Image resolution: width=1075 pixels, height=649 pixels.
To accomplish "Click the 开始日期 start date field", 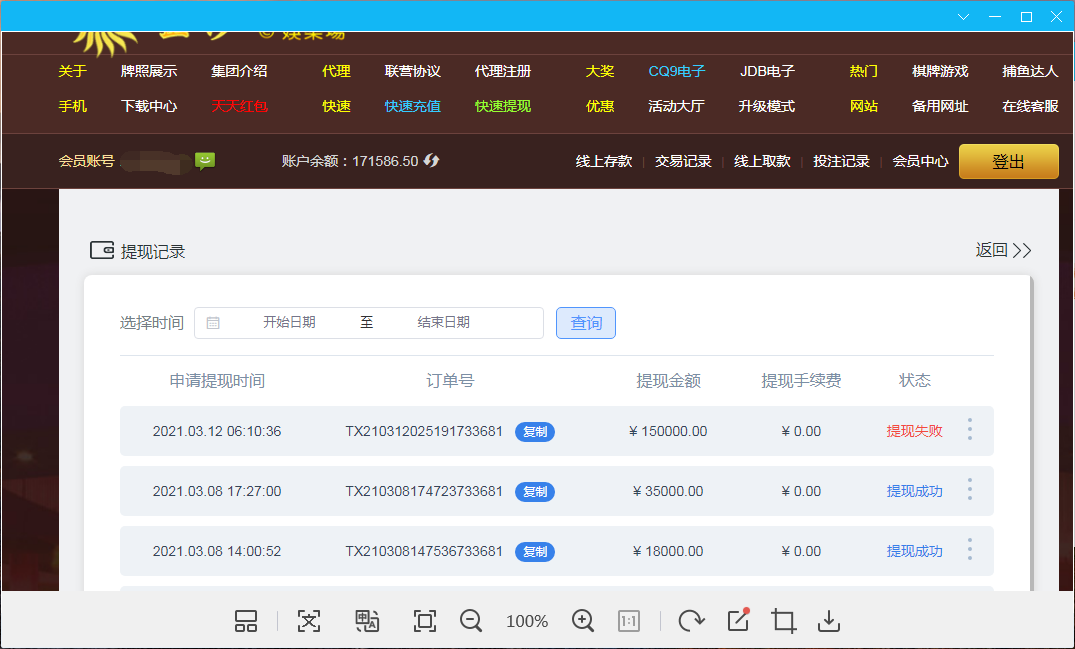I will pyautogui.click(x=289, y=323).
